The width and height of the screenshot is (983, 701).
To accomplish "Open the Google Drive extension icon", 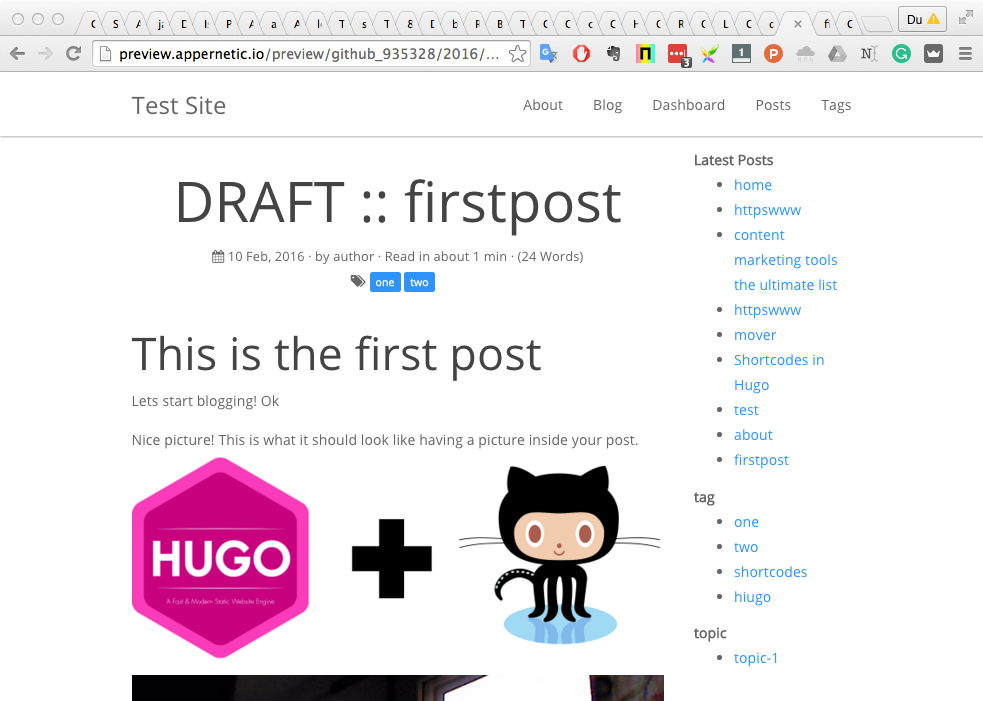I will (837, 54).
